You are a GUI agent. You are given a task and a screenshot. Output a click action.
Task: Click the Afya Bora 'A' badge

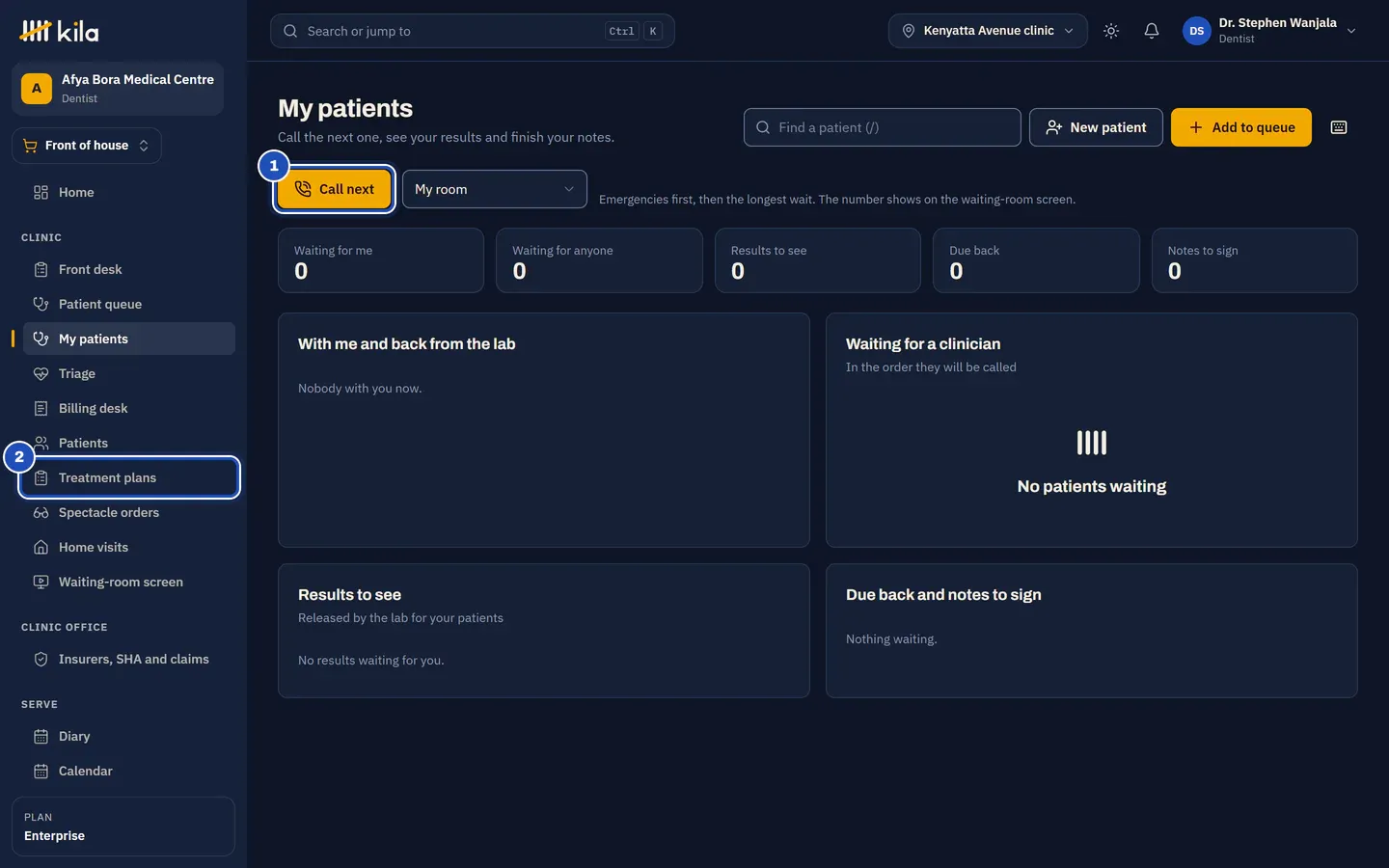(37, 88)
